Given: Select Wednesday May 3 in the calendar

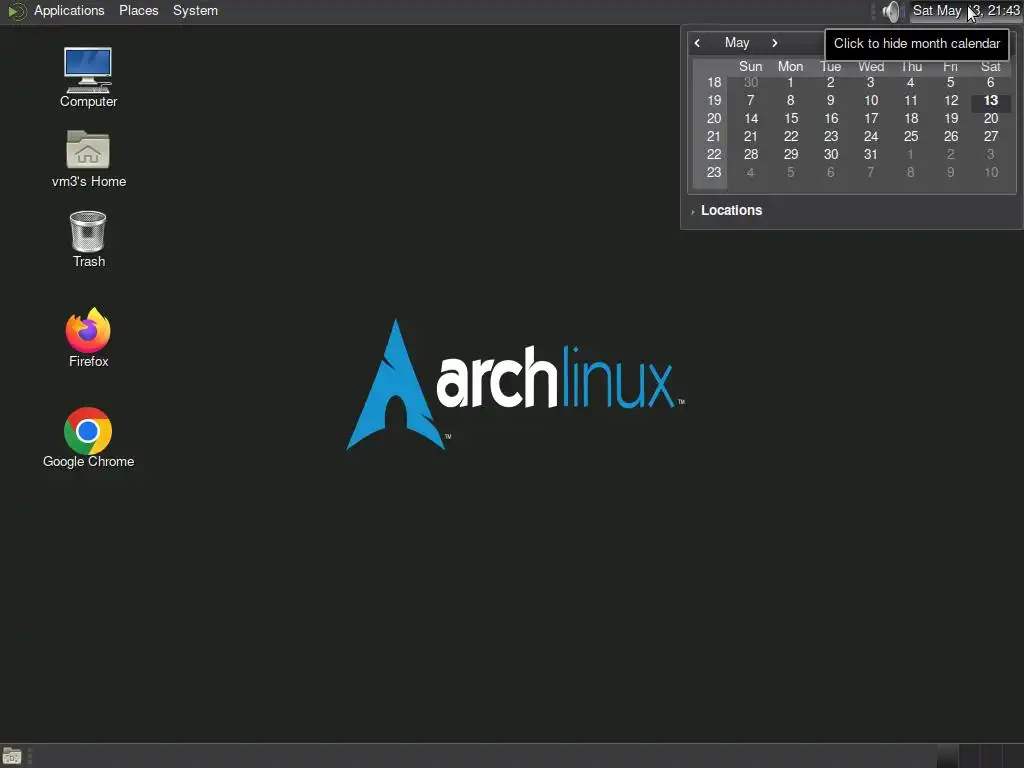Looking at the screenshot, I should [871, 82].
